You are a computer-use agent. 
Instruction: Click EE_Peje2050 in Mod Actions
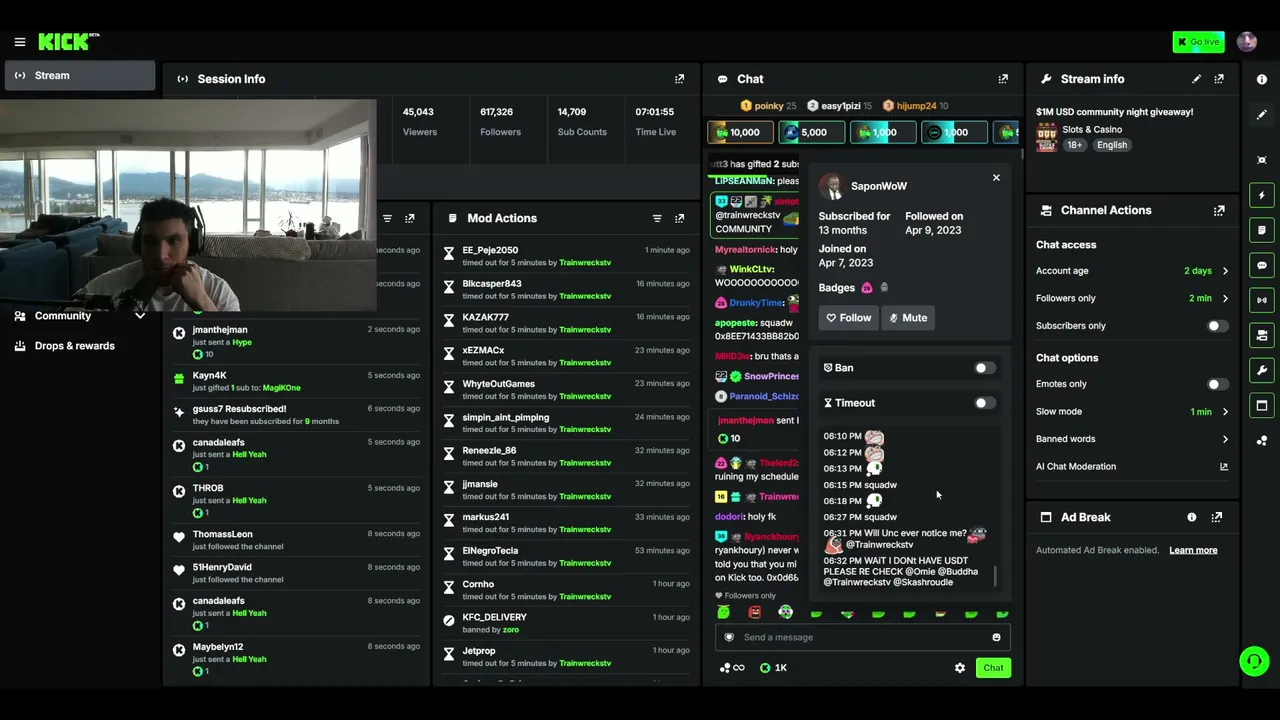click(x=490, y=250)
